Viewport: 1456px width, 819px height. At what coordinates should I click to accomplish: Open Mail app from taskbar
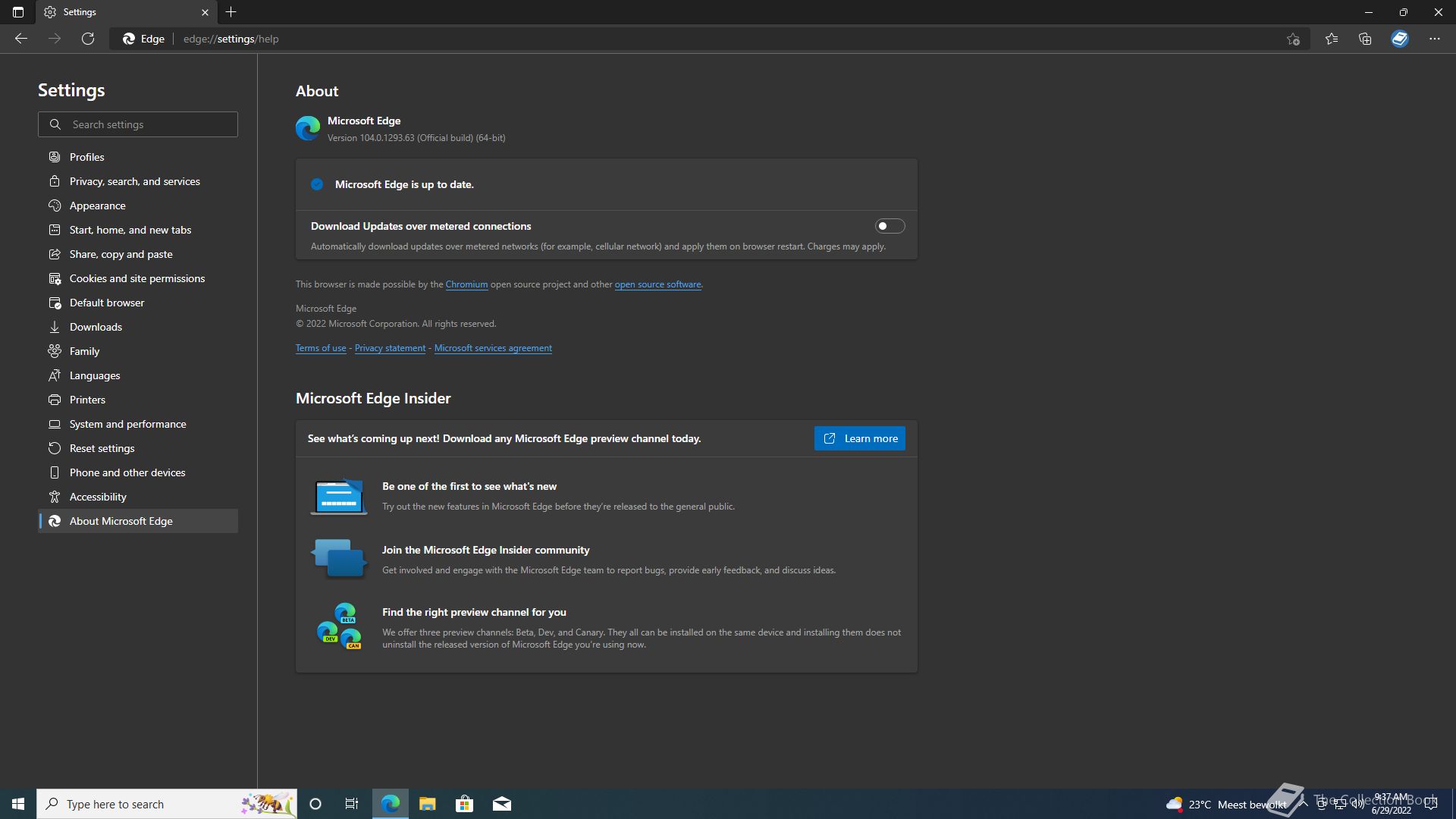pos(502,804)
